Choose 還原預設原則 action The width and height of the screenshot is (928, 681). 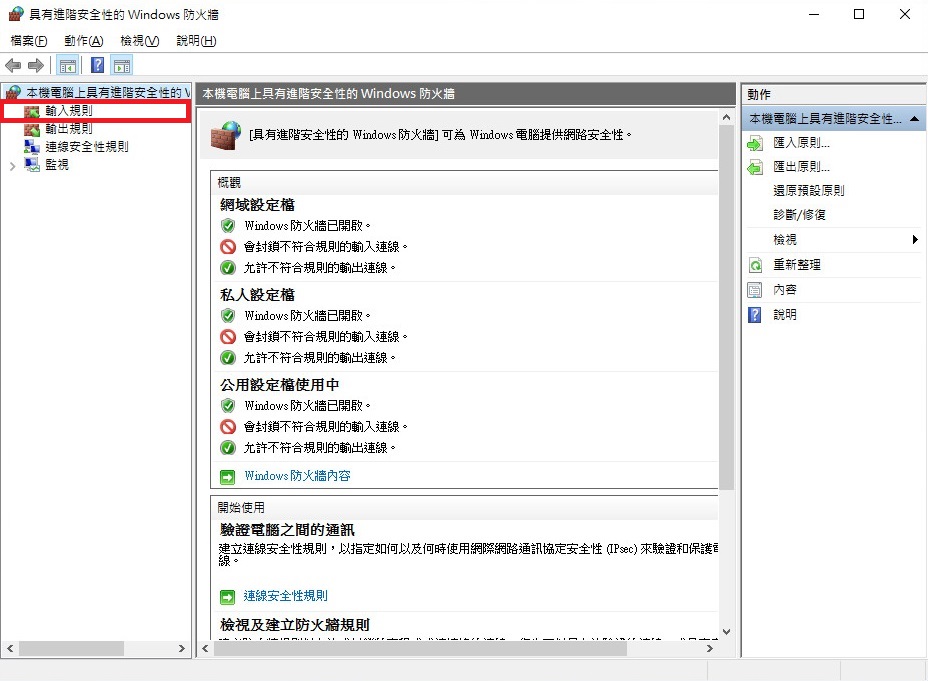point(808,191)
